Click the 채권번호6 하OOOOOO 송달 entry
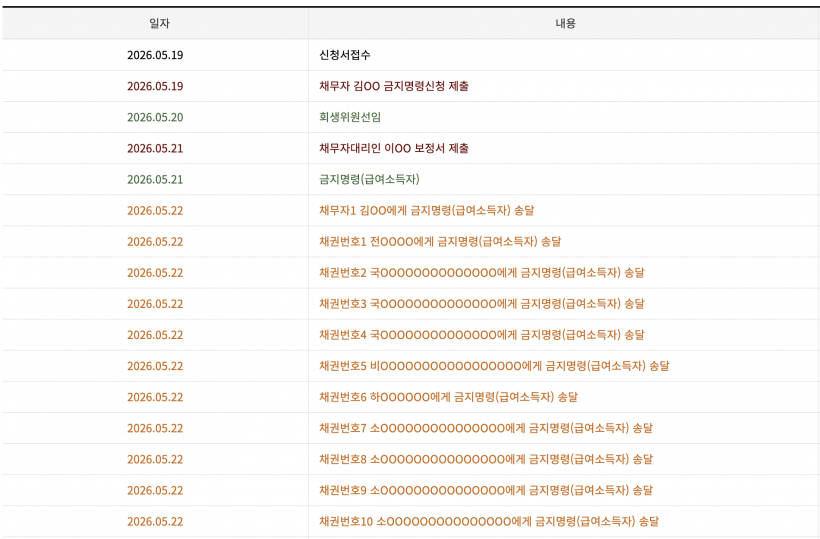Image resolution: width=820 pixels, height=539 pixels. click(x=448, y=397)
